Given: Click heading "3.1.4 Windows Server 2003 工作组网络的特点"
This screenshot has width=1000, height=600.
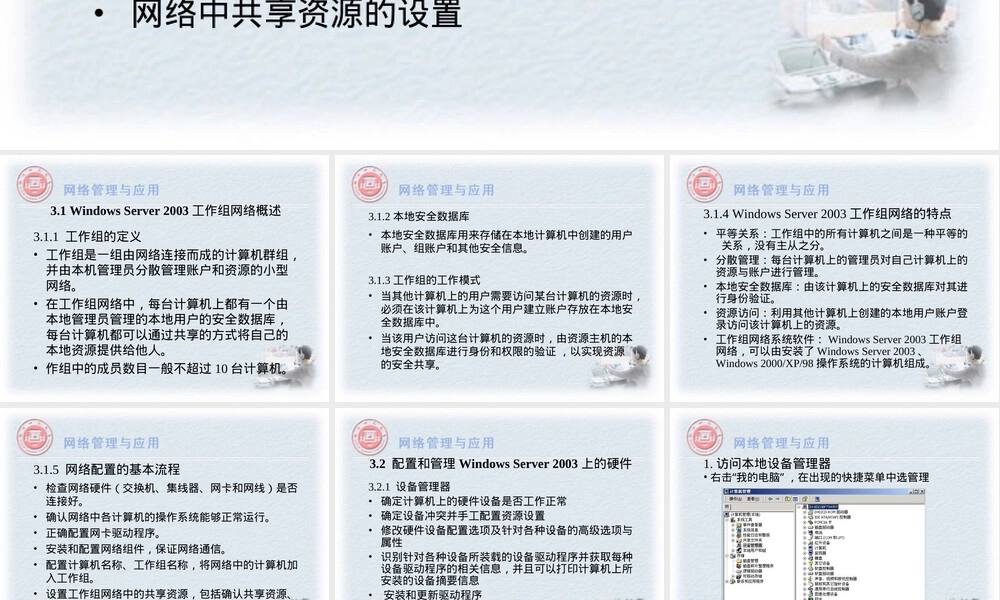Looking at the screenshot, I should pos(827,214).
